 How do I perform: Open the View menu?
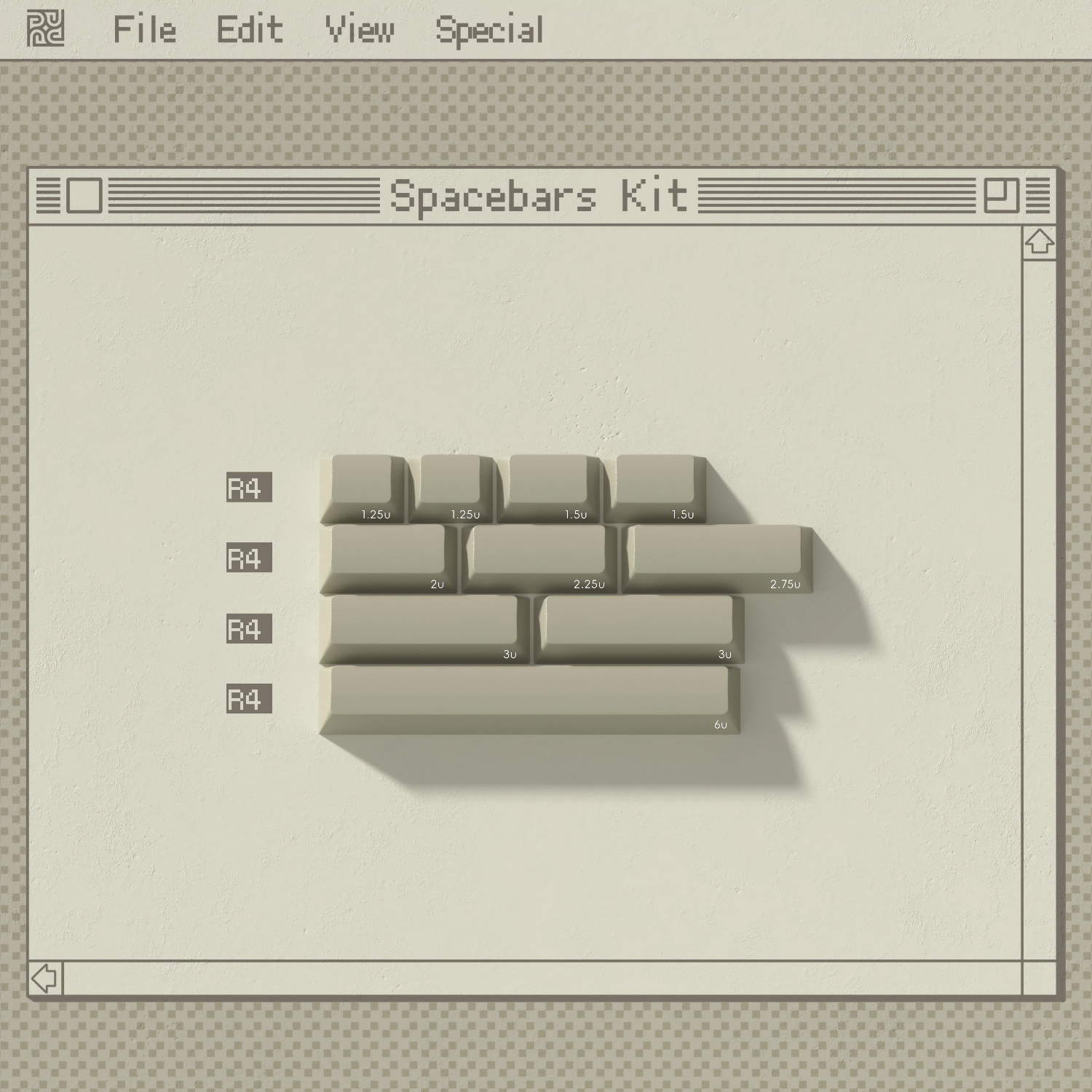[x=360, y=30]
